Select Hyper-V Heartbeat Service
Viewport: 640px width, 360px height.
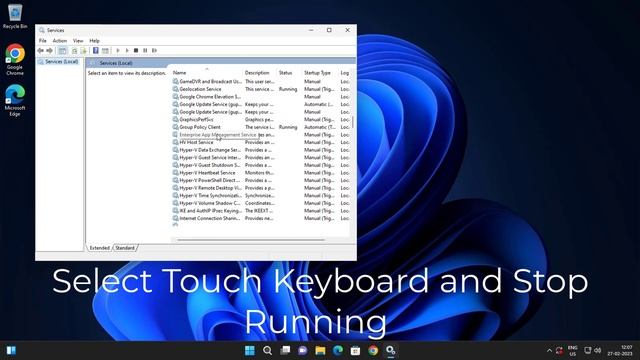(260, 173)
